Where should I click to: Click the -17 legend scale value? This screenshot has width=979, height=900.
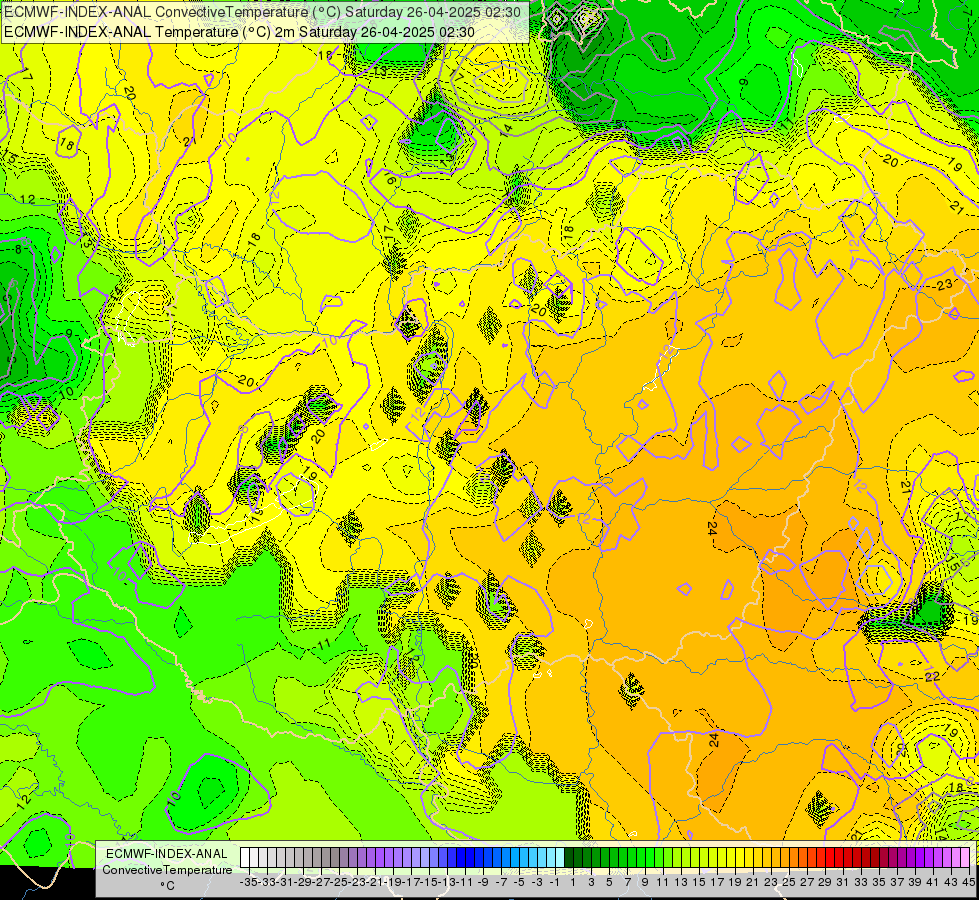pyautogui.click(x=411, y=883)
